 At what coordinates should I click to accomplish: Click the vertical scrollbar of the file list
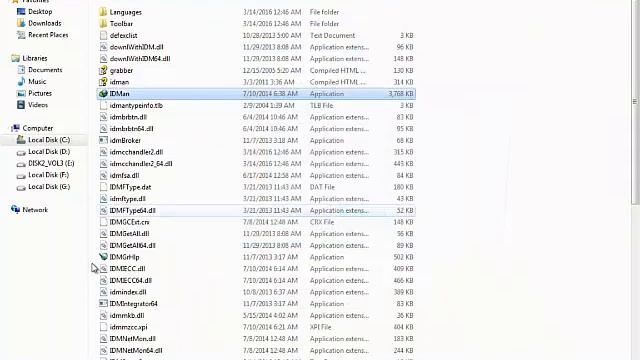click(635, 102)
